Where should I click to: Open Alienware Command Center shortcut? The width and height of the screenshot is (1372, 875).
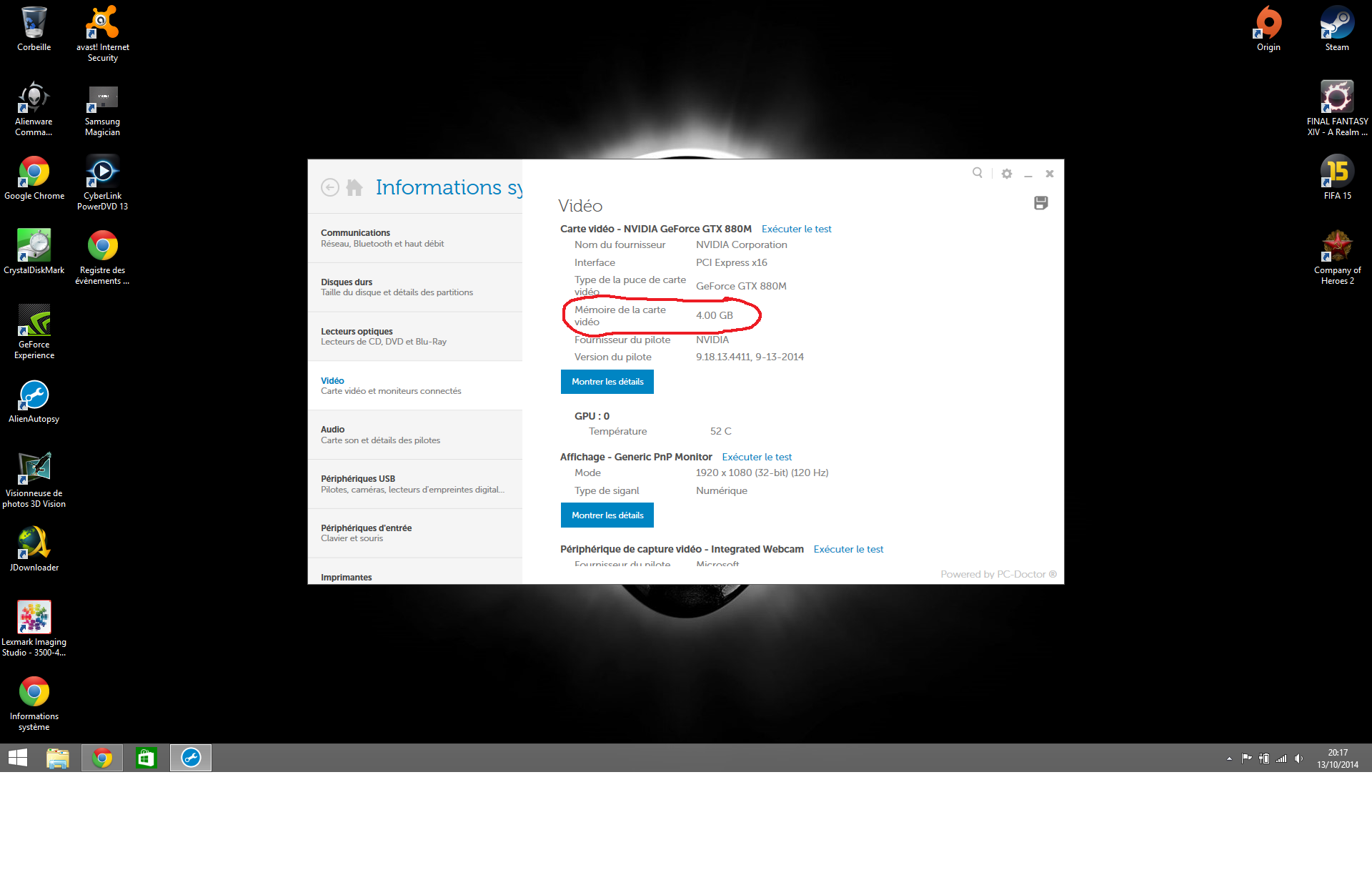point(34,108)
